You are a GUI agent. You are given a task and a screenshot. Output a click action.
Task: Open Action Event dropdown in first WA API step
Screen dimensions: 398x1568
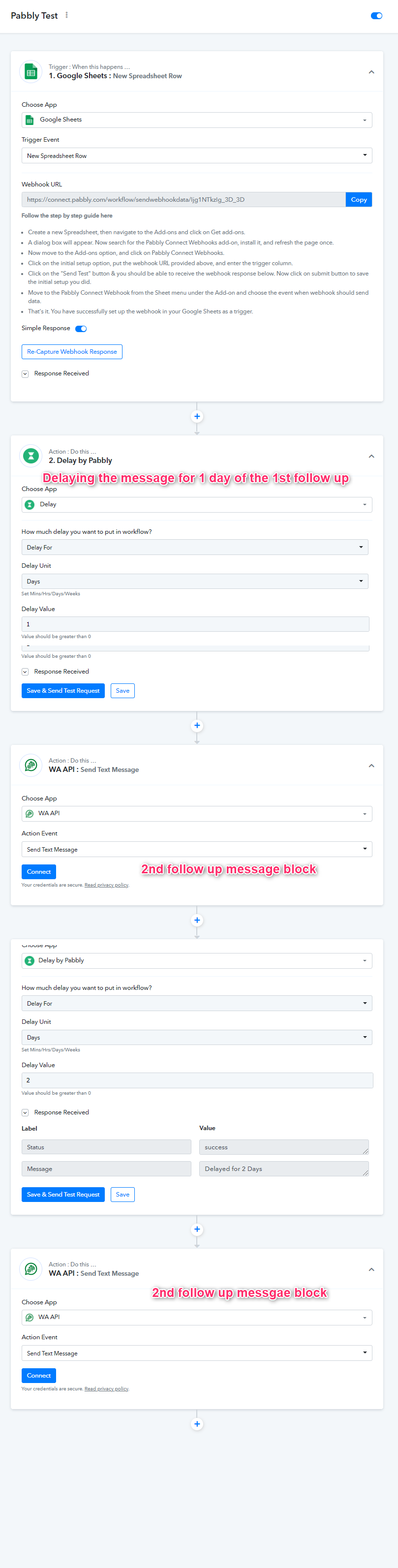(197, 849)
